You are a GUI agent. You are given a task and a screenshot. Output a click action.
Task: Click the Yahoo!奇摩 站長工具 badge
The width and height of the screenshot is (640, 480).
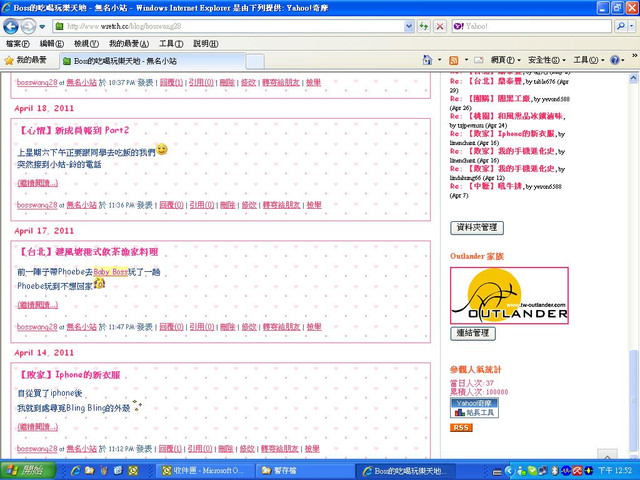click(x=474, y=408)
